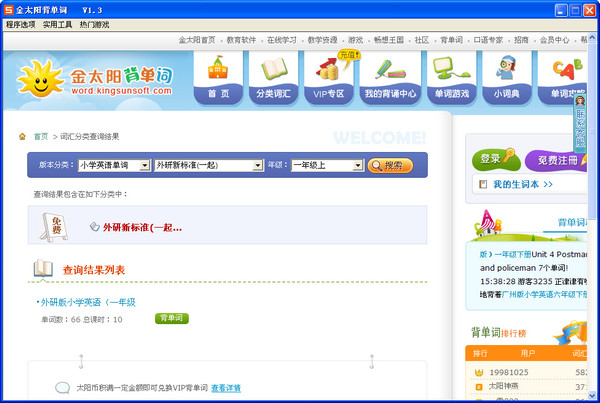Open the 实用工具 menu

tap(57, 25)
